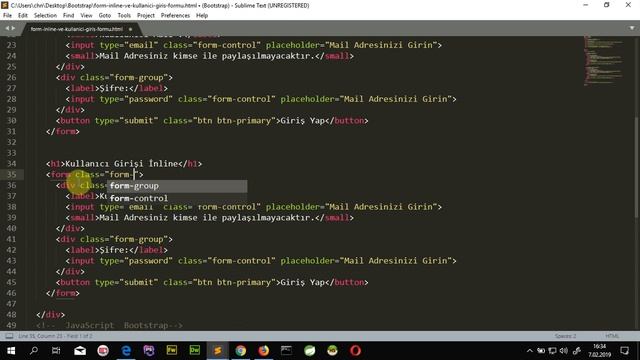The width and height of the screenshot is (640, 360).
Task: Go to previous tab with left arrow
Action: click(x=7, y=28)
